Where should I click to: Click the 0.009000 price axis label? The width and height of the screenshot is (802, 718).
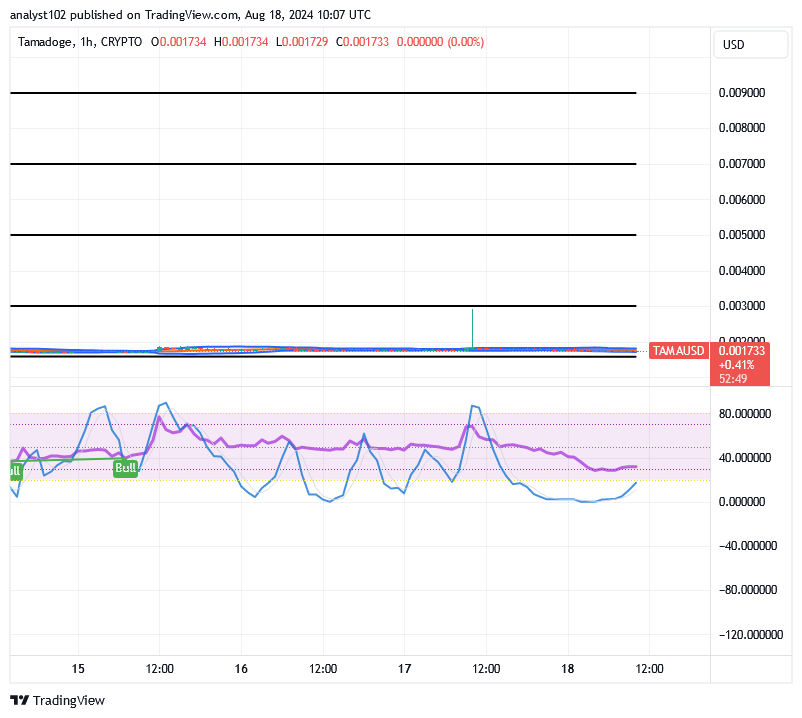[742, 93]
